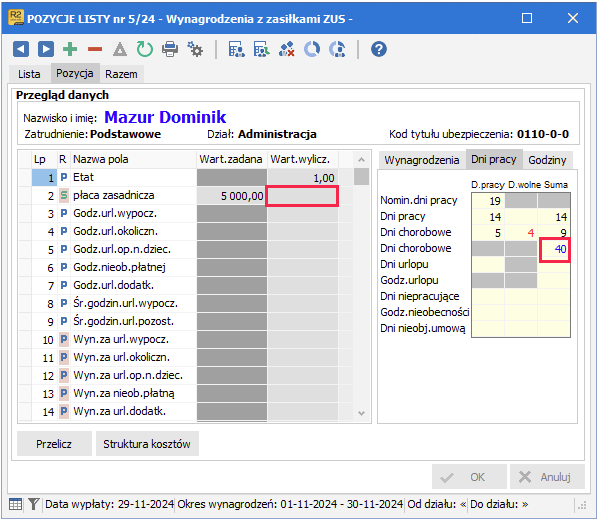Click the Struktura kosztów button
The height and width of the screenshot is (521, 600).
click(x=147, y=444)
